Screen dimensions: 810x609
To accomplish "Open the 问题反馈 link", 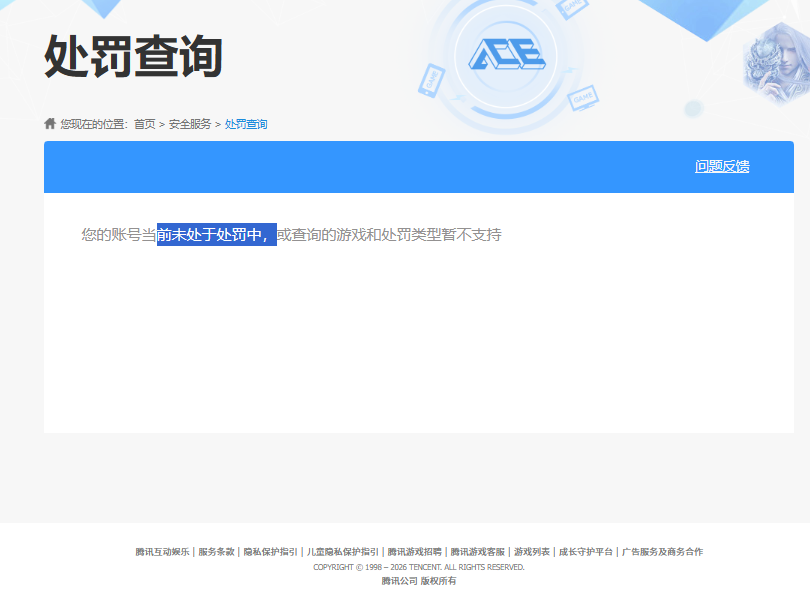I will pos(722,166).
